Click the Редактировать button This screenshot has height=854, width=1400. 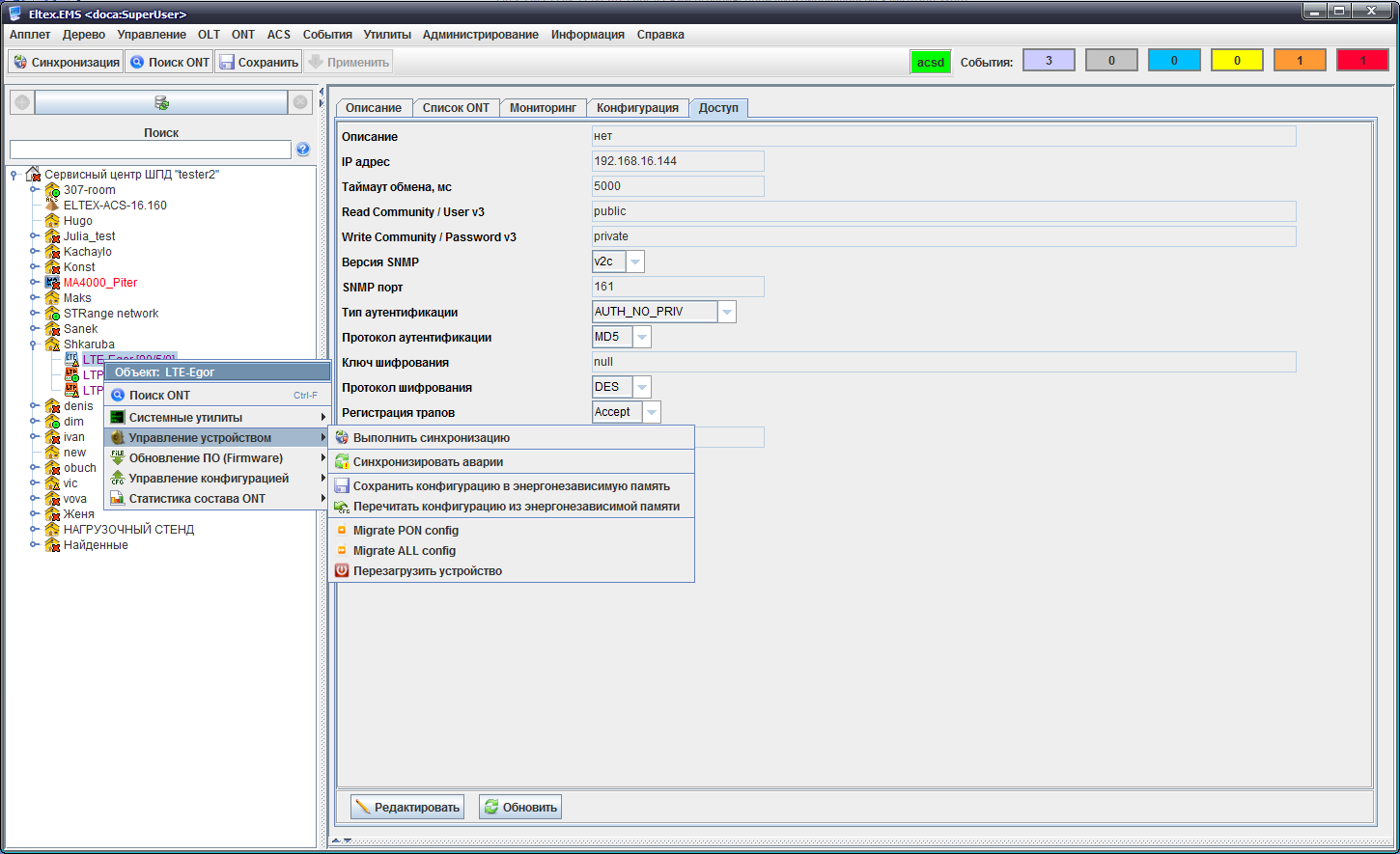[x=406, y=807]
